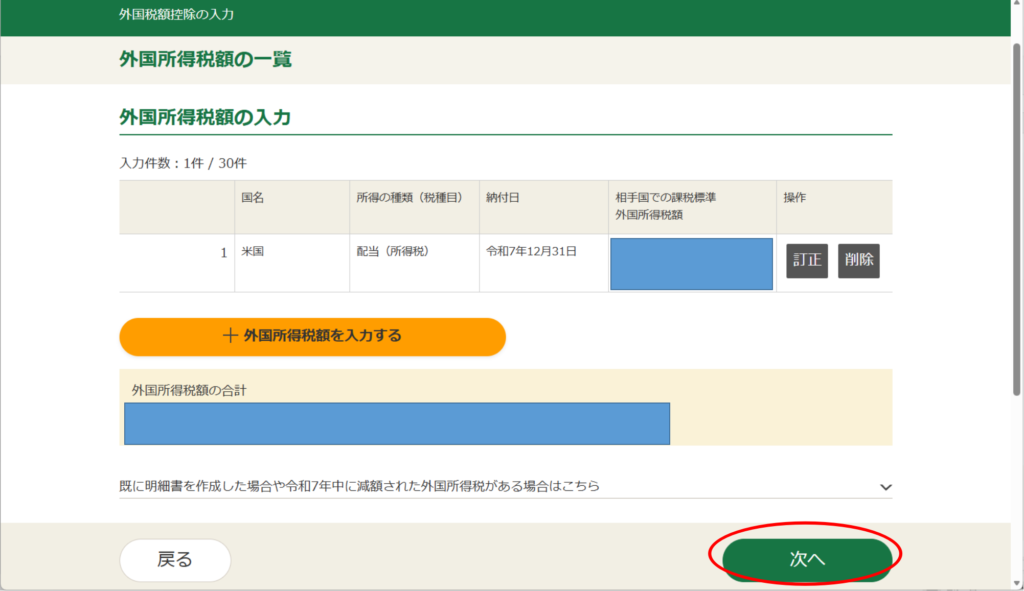The image size is (1024, 591).
Task: Click the 納付日 column header
Action: pyautogui.click(x=502, y=198)
